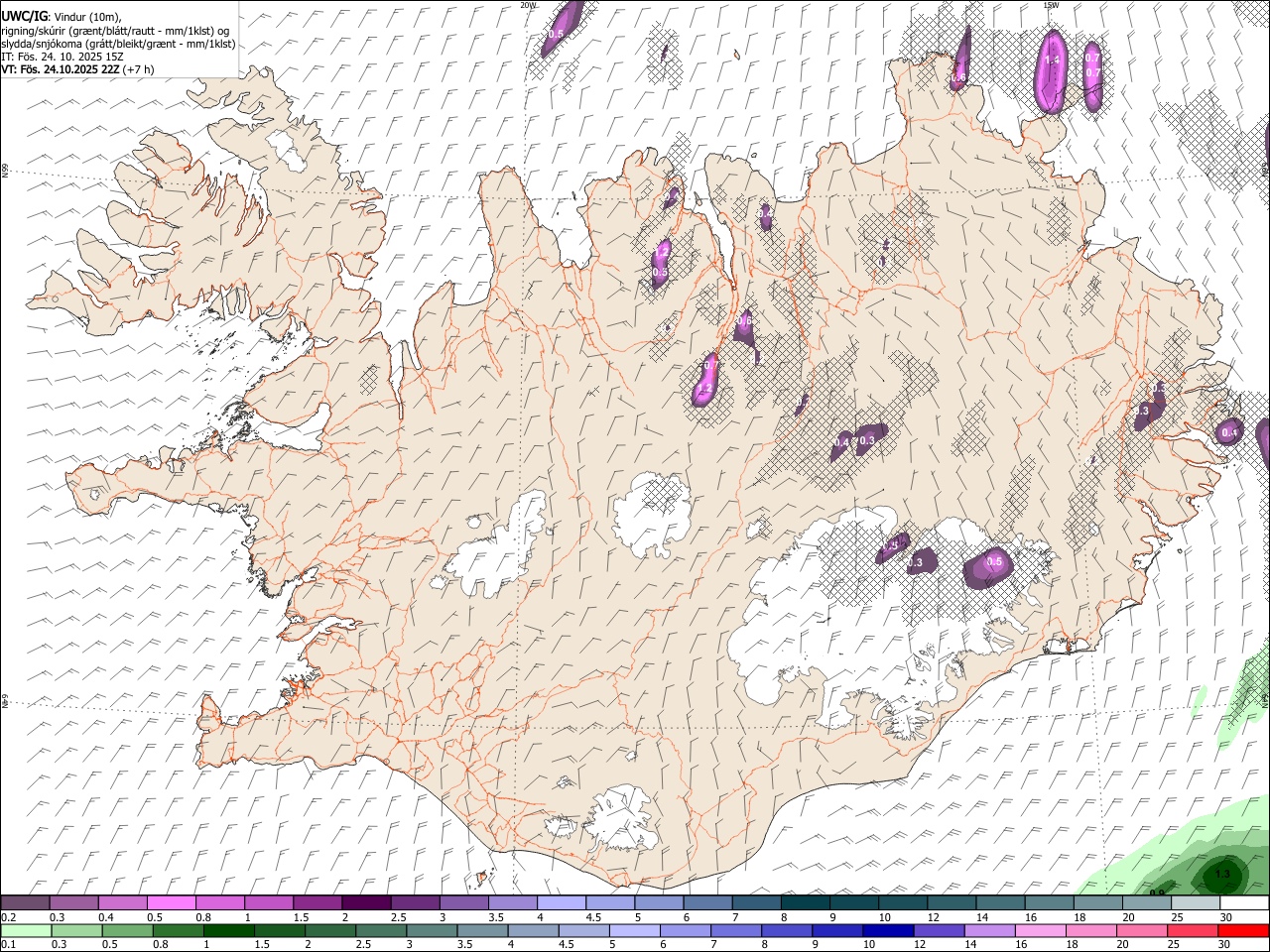Pick the bright red rain swatch after 30

click(x=1243, y=930)
